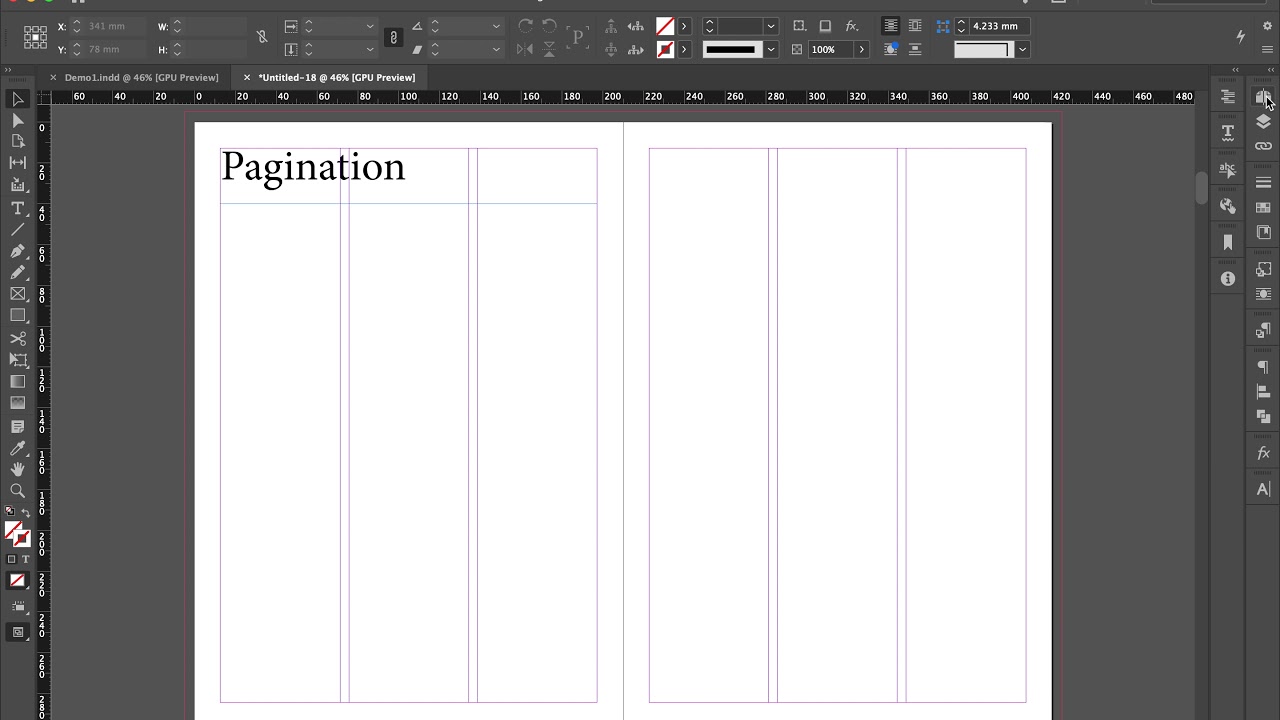Activate the Scissors tool
Viewport: 1280px width, 720px height.
tap(17, 339)
